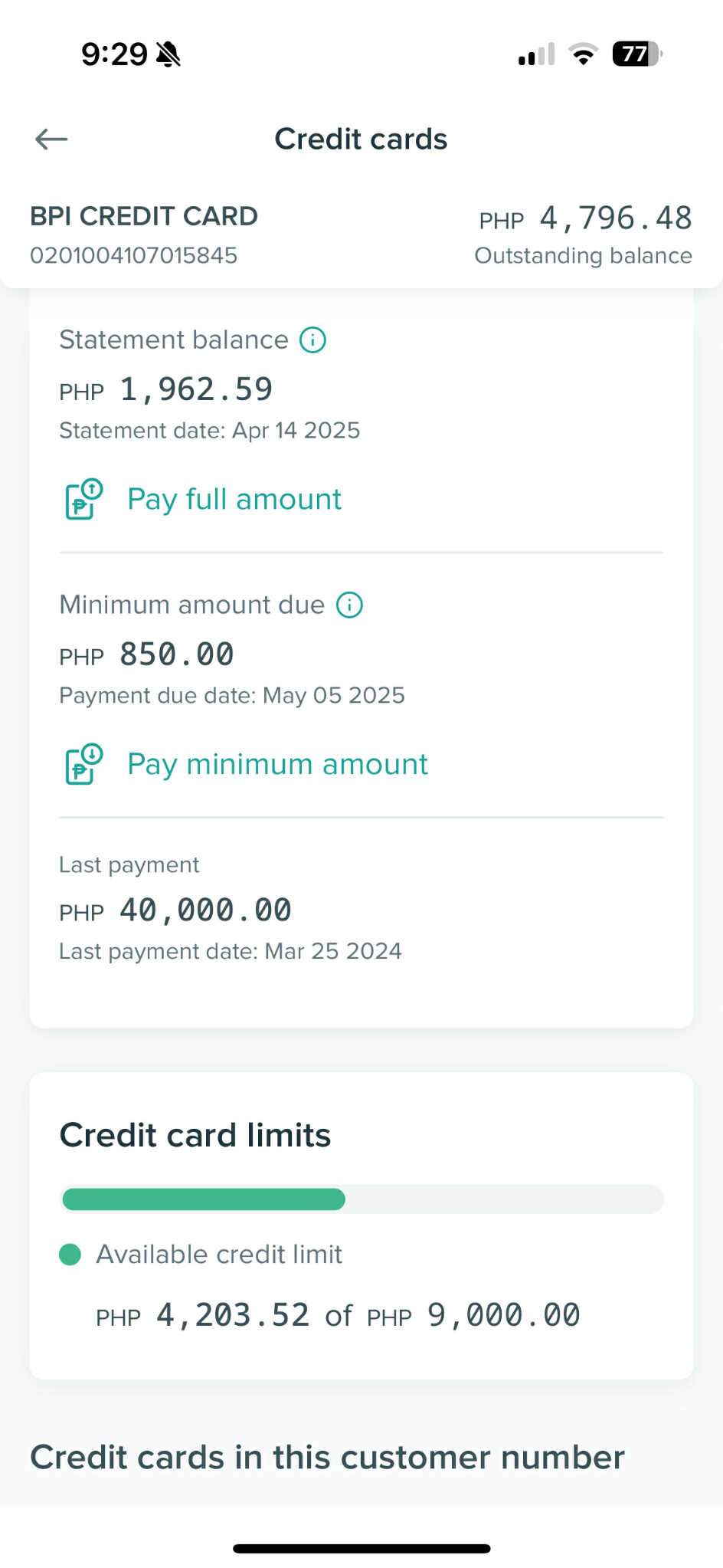Tap the Credit cards page title

click(x=361, y=139)
